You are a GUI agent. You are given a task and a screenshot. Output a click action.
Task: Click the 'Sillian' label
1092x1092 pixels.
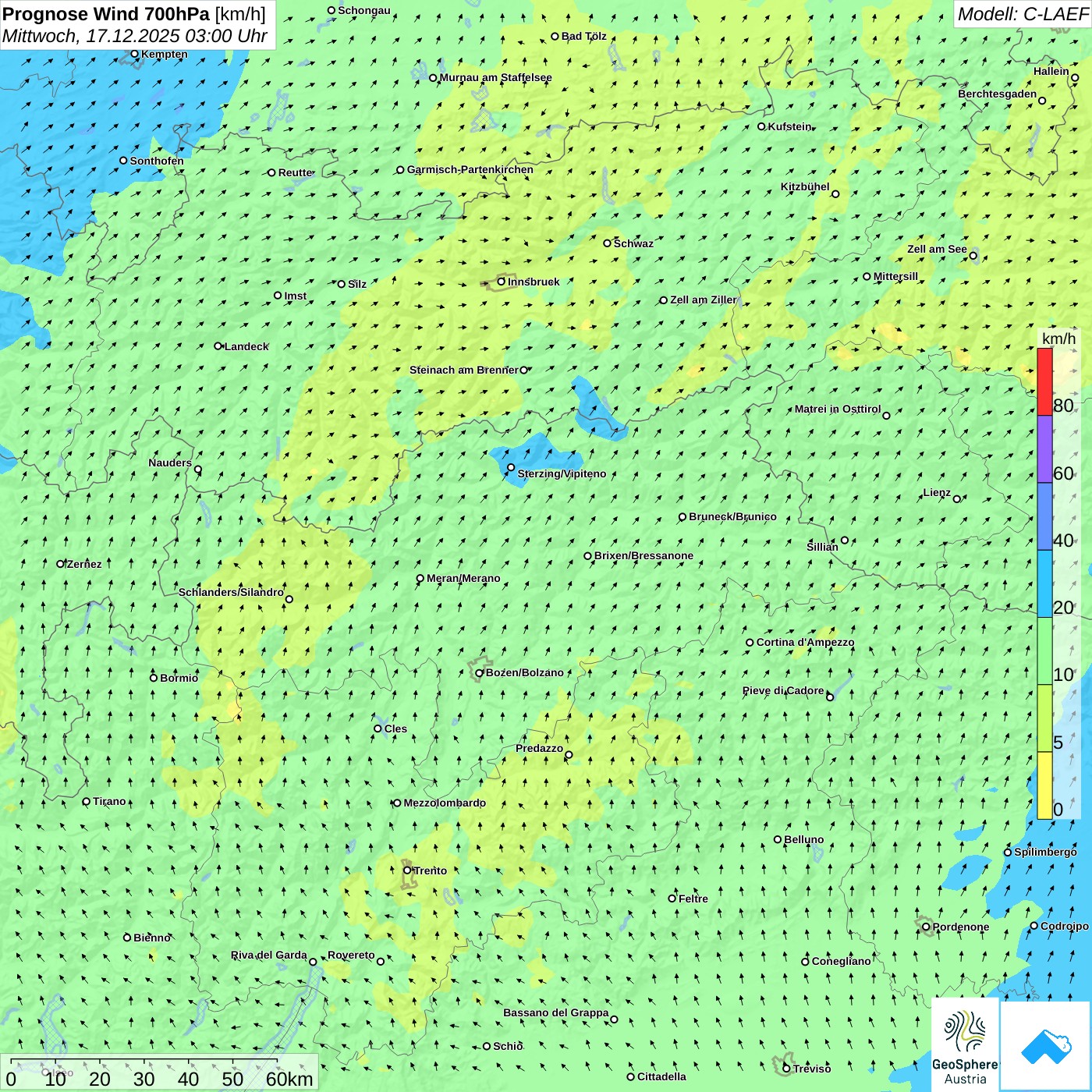point(822,547)
